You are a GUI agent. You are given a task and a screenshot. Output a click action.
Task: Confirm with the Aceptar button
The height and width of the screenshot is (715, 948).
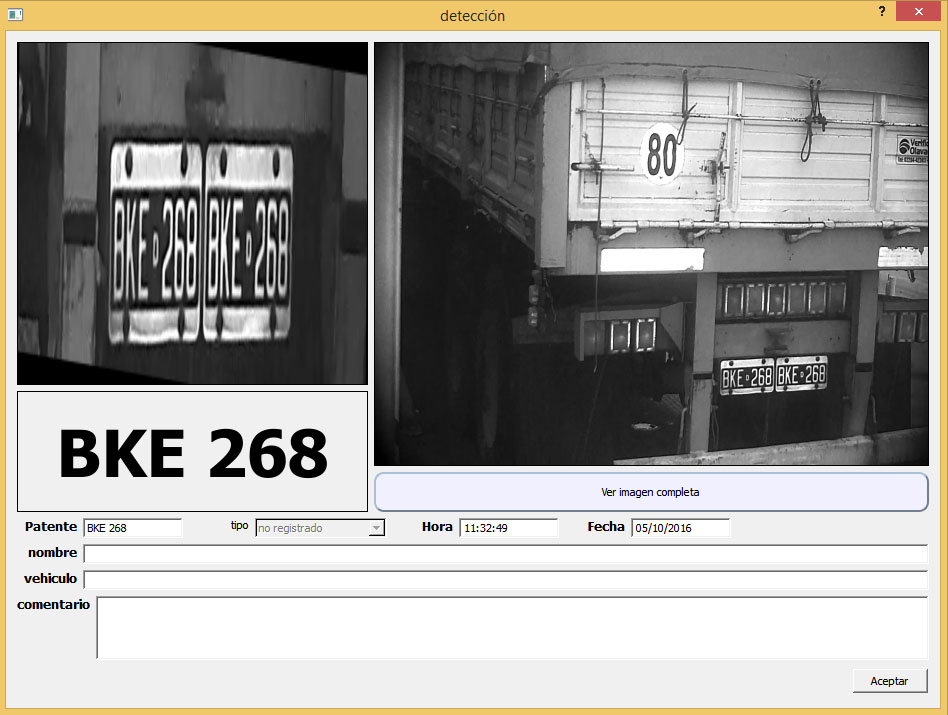(x=889, y=681)
